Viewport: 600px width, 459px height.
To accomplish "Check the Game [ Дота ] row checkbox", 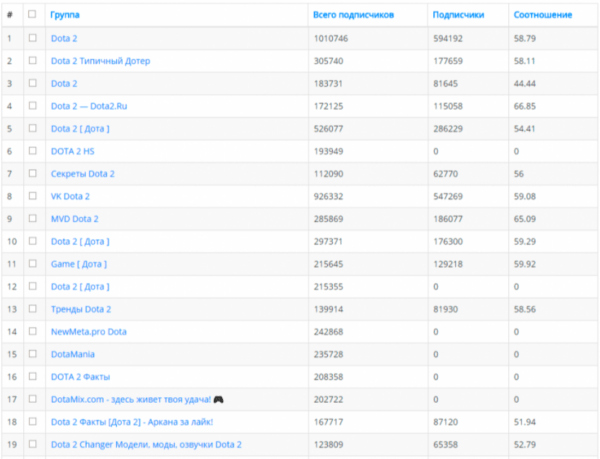I will point(33,264).
